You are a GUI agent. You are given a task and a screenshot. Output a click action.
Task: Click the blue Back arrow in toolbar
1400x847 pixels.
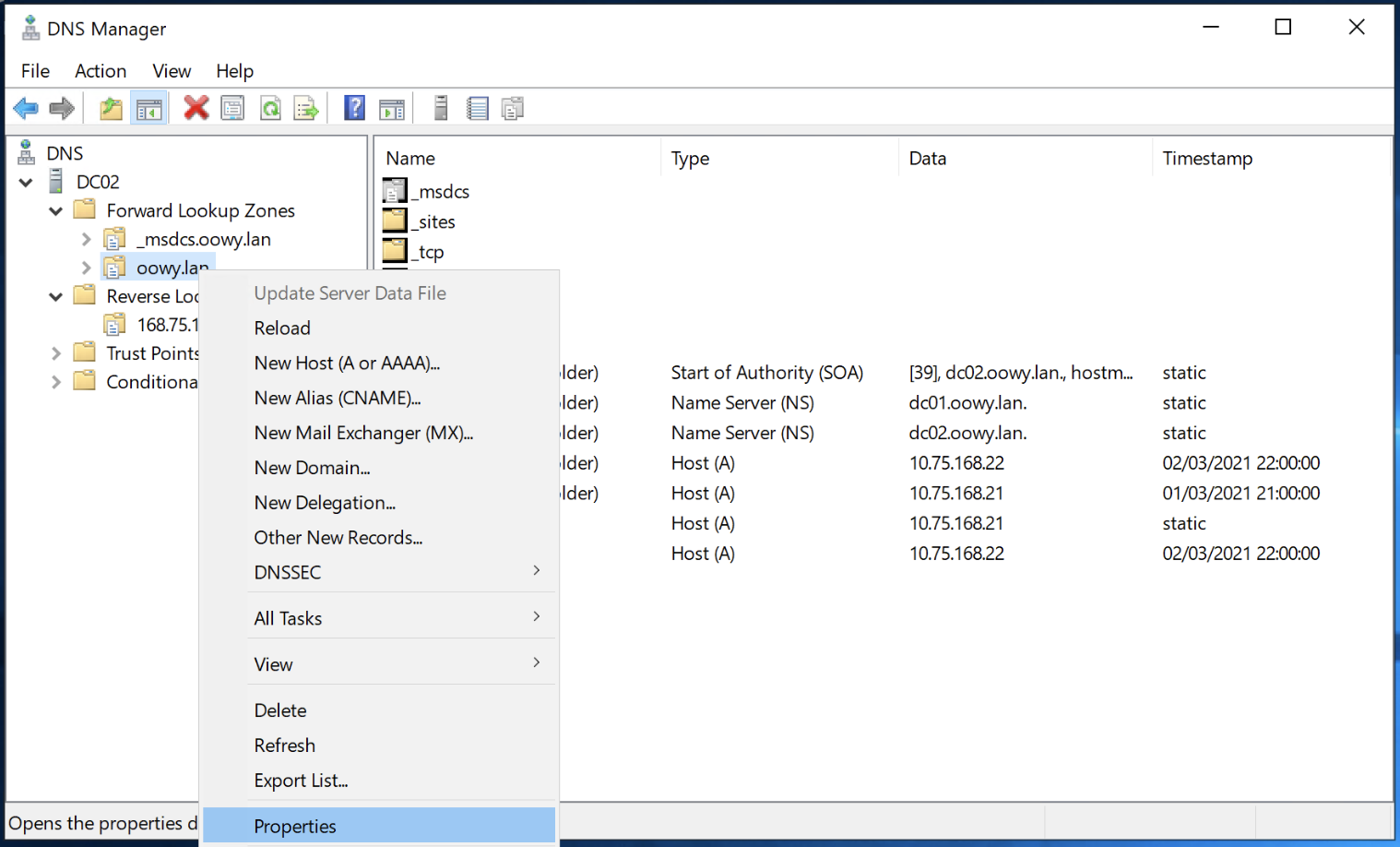[25, 109]
